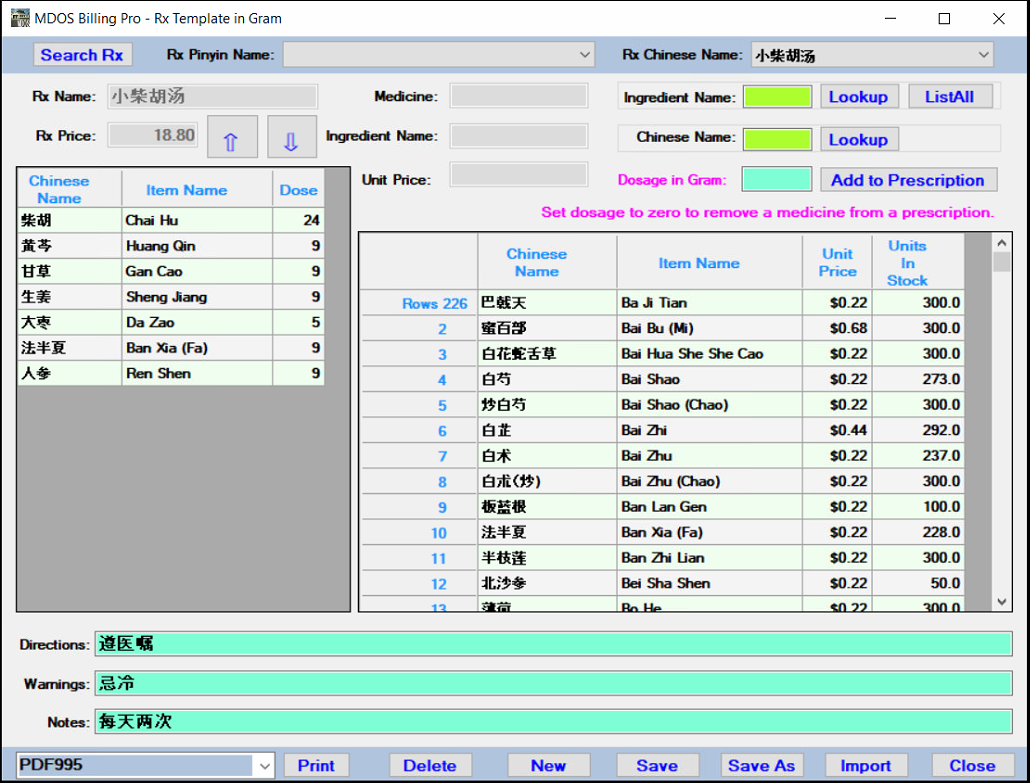1030x783 pixels.
Task: Import a prescription template
Action: pyautogui.click(x=866, y=764)
